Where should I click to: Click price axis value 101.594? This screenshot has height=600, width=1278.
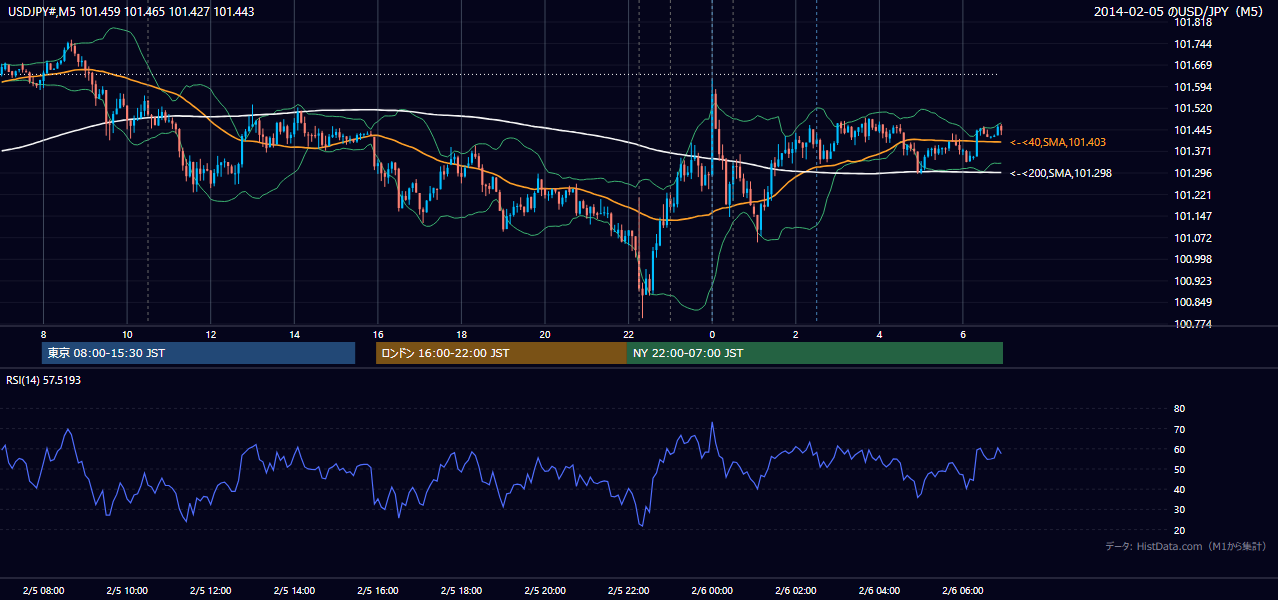pos(1193,87)
